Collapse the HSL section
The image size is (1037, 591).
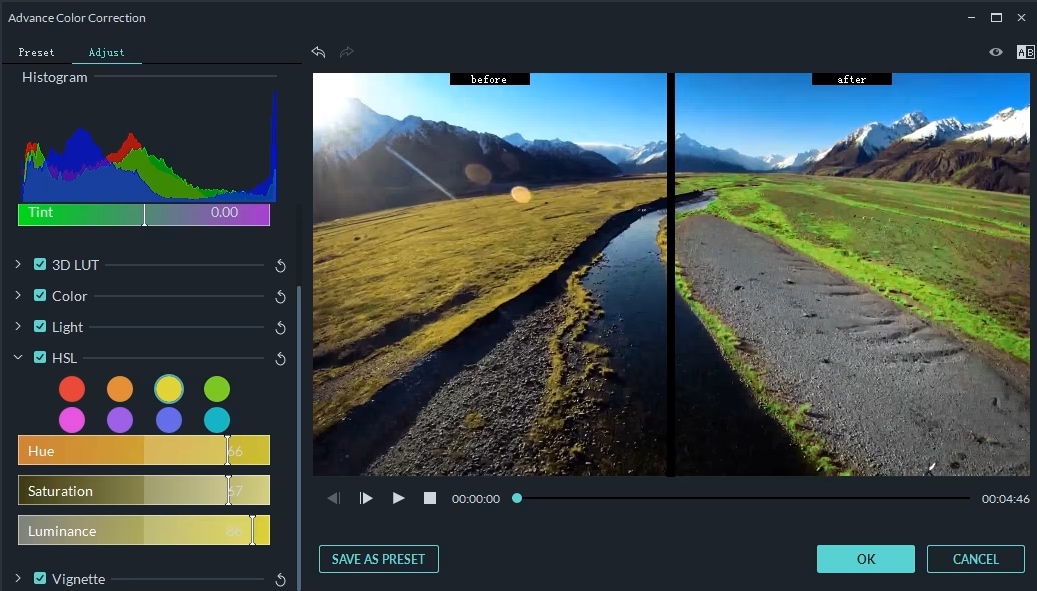pos(18,357)
